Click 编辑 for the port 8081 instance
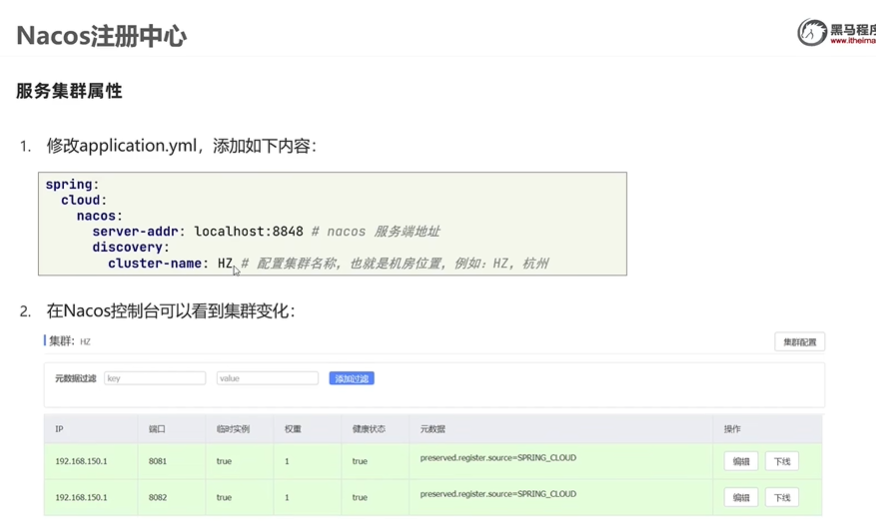Image resolution: width=876 pixels, height=522 pixels. [x=741, y=461]
